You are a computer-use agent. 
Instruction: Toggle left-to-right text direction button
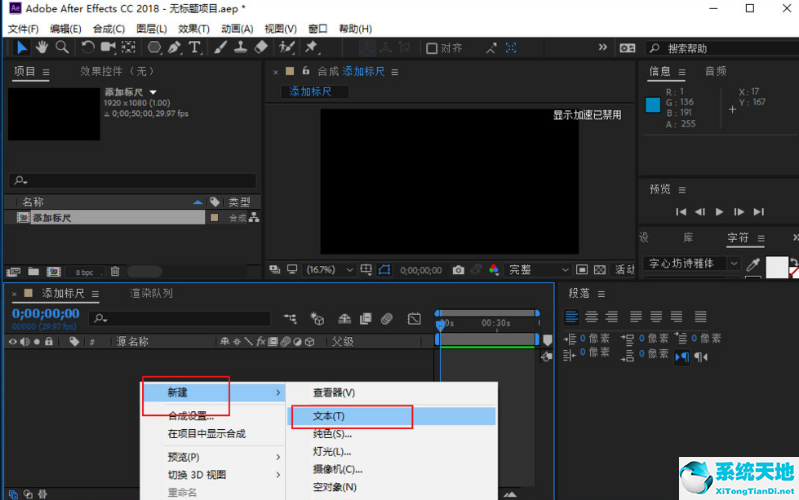point(682,357)
